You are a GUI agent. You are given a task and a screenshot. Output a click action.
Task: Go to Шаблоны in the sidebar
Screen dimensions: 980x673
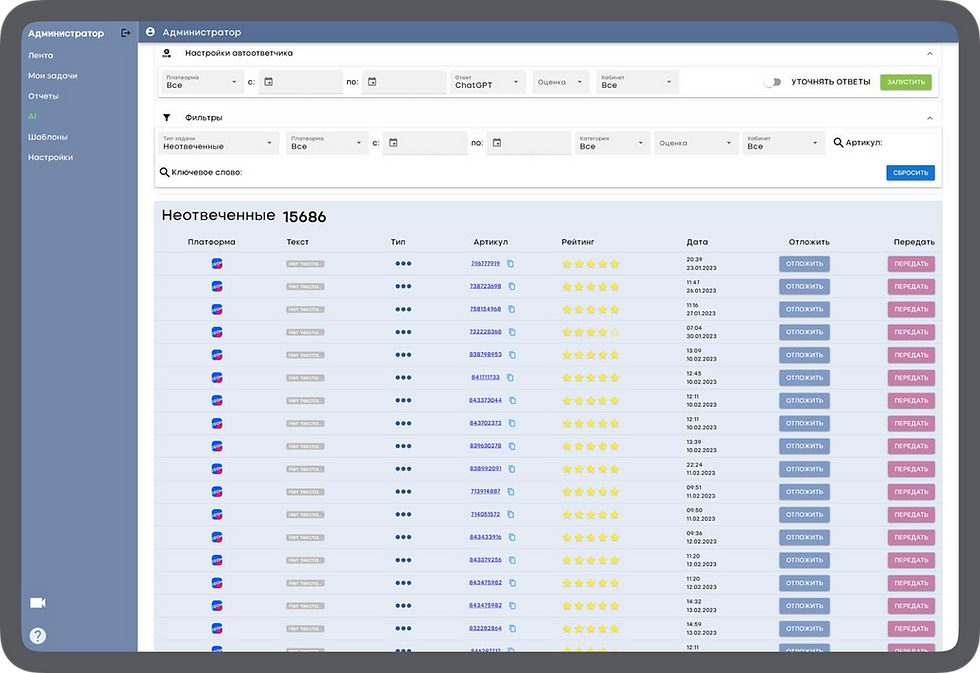coord(48,137)
